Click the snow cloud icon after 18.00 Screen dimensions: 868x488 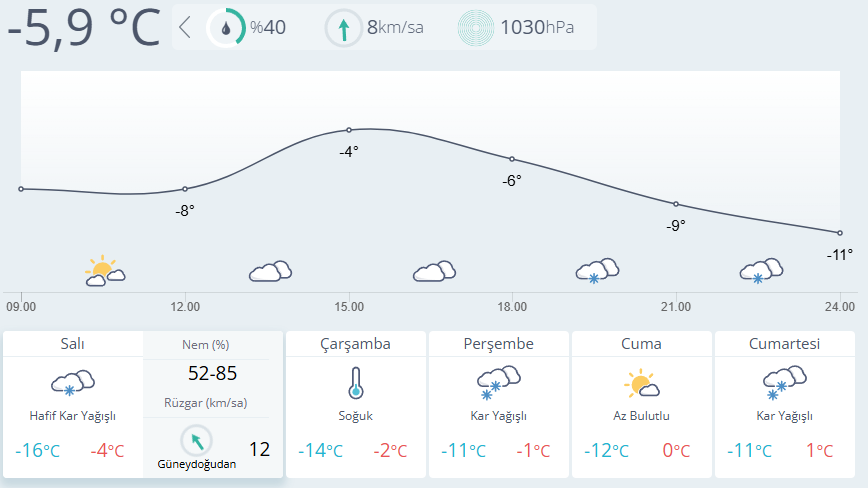[597, 271]
